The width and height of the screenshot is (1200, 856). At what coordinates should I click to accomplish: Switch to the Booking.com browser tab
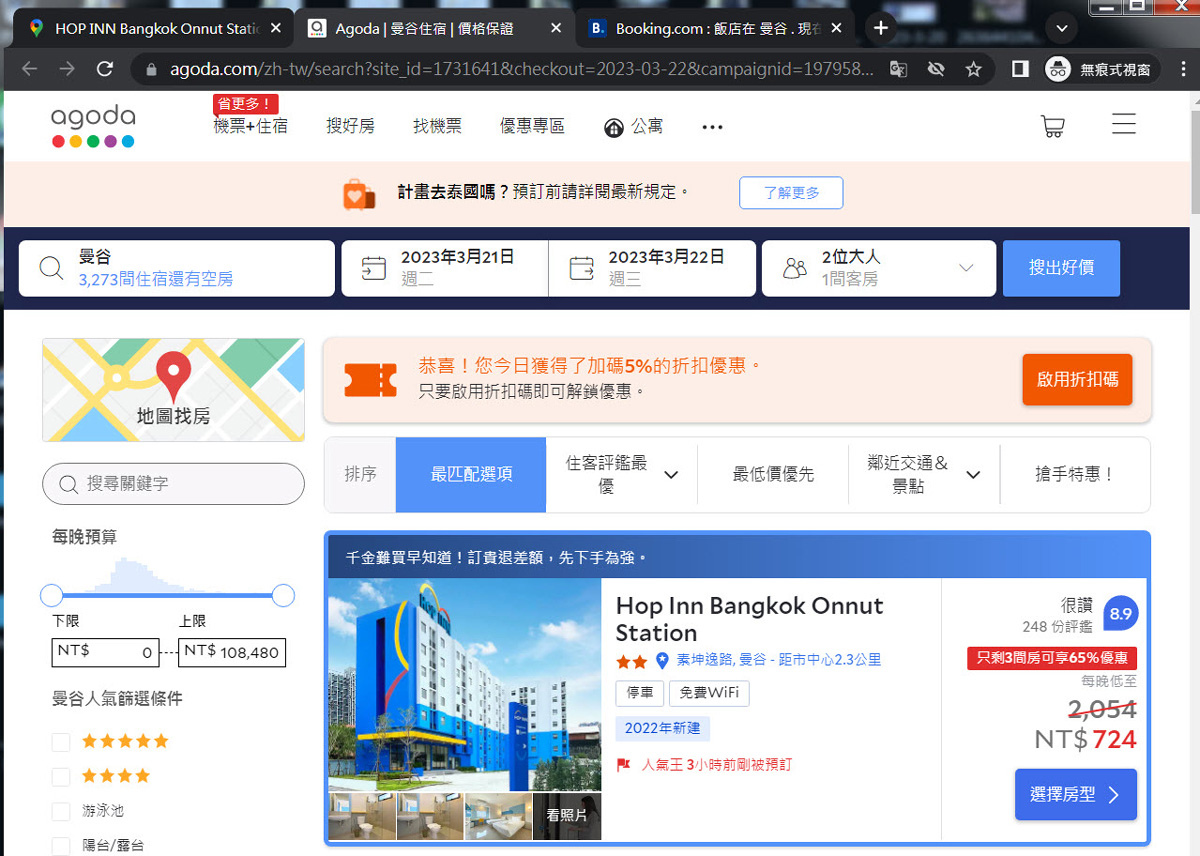[x=714, y=28]
